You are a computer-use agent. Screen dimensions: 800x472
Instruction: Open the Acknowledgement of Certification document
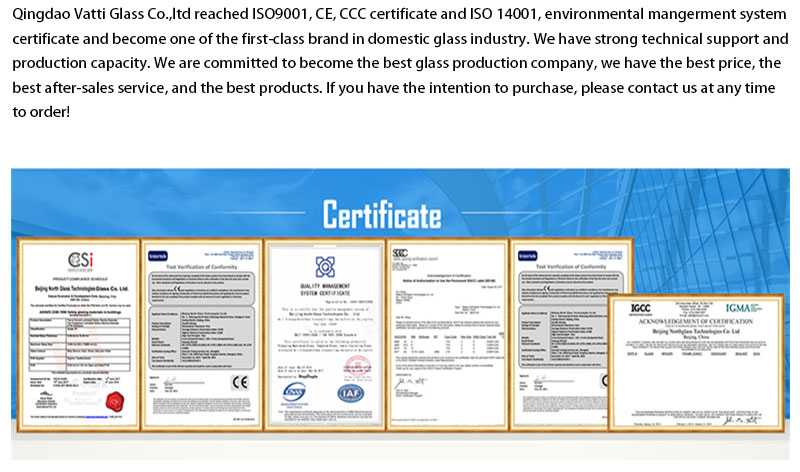[x=694, y=370]
